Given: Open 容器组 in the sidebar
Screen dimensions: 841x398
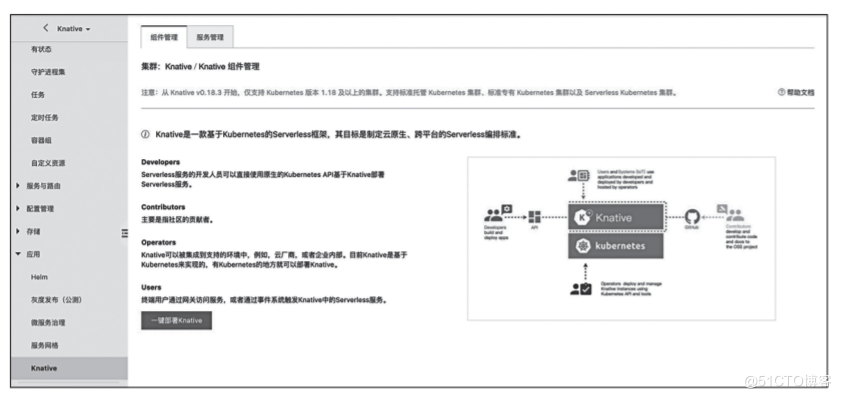Looking at the screenshot, I should 41,141.
